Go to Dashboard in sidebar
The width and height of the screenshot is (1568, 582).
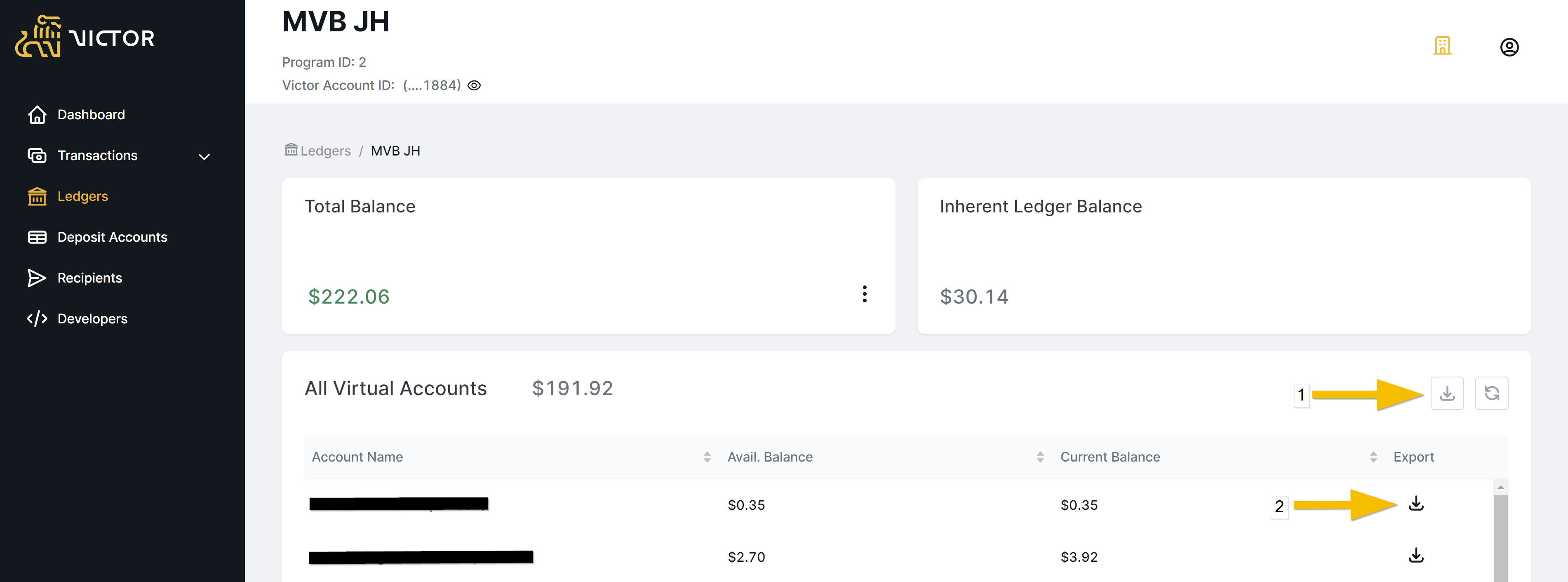coord(91,114)
